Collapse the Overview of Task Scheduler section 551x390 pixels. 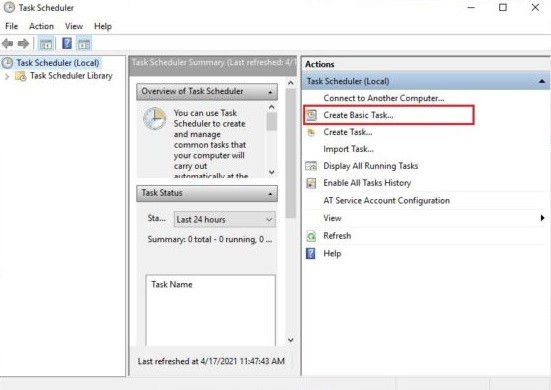(270, 92)
